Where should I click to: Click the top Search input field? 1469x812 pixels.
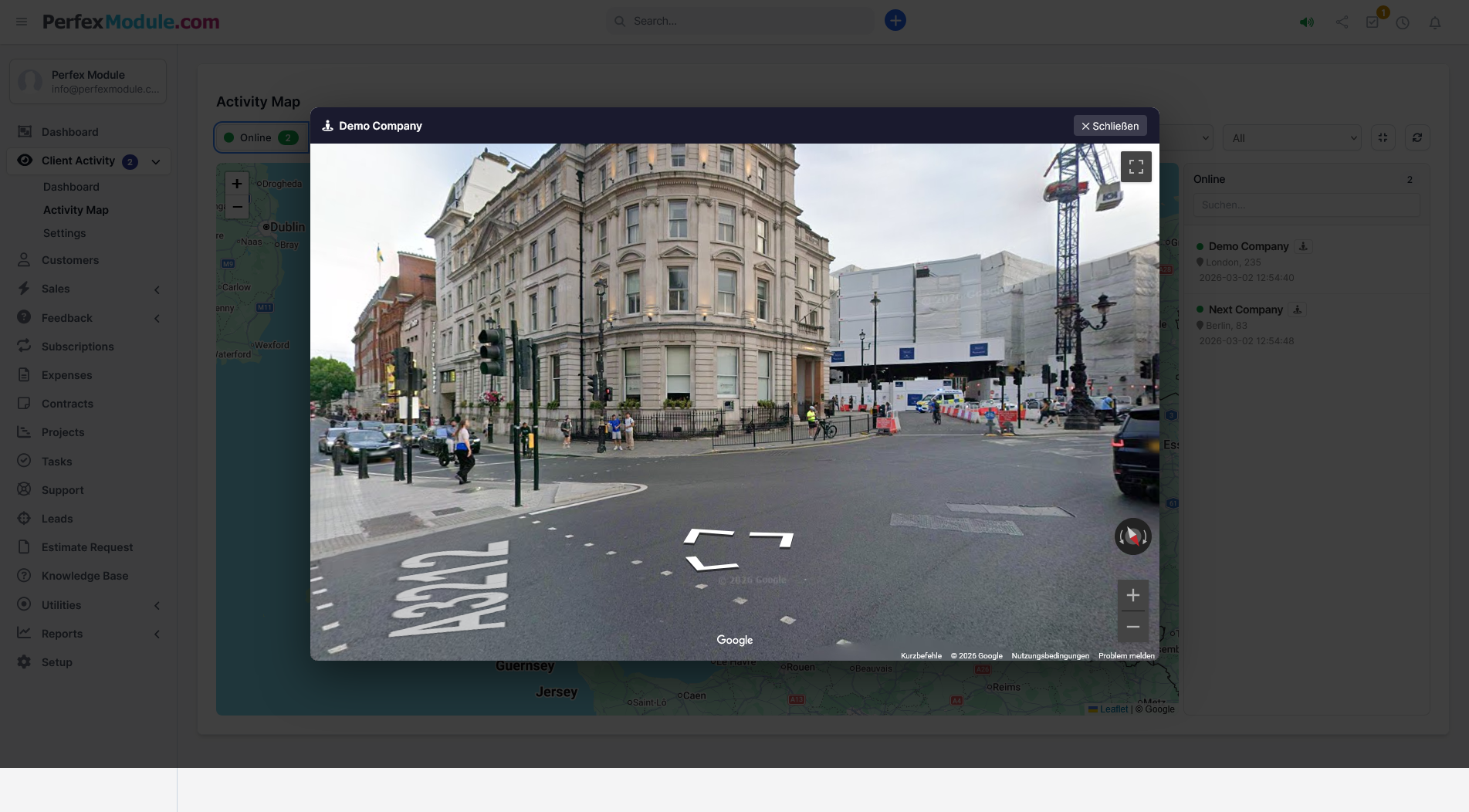coord(745,21)
